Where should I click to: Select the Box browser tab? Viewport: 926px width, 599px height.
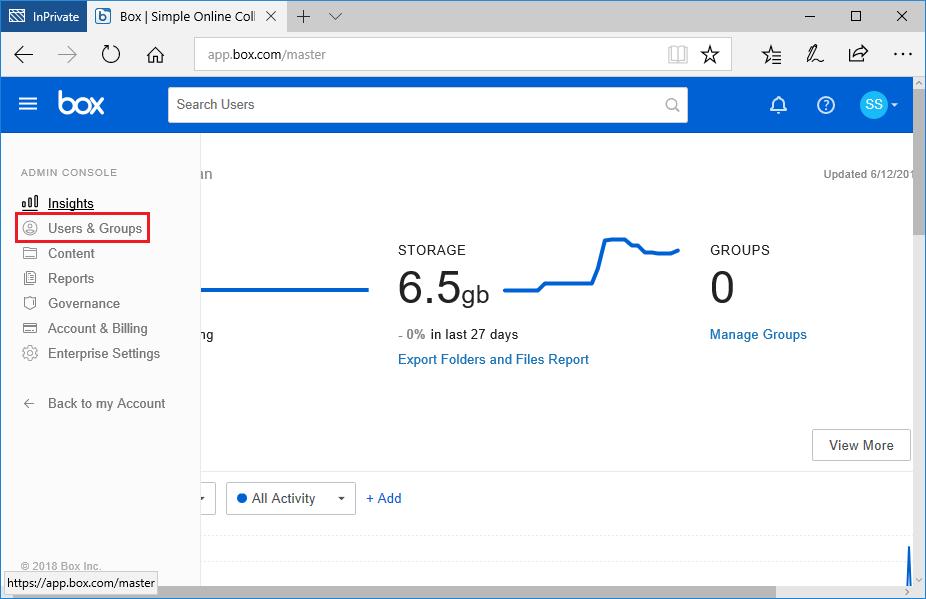click(187, 17)
